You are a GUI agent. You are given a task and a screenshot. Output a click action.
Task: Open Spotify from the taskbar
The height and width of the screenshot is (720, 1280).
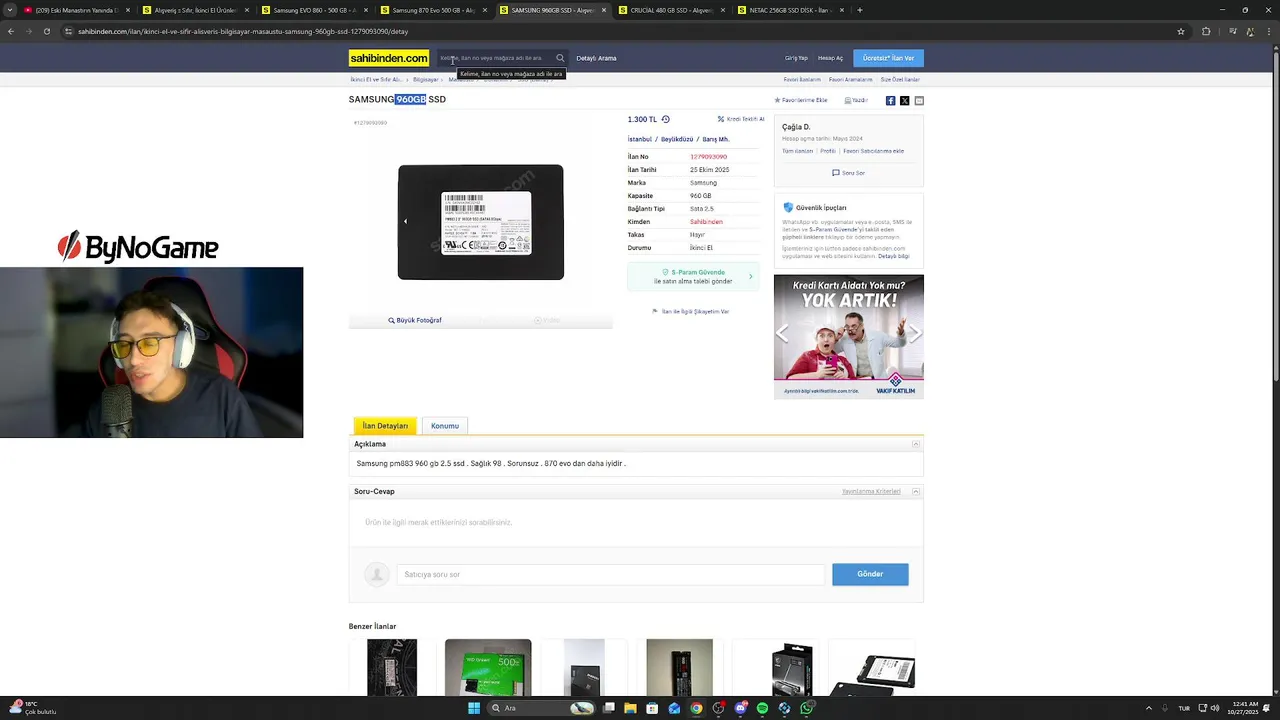coord(762,708)
